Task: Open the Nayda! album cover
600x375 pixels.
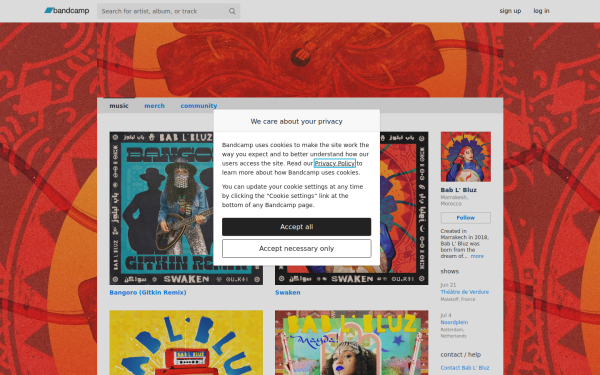Action: click(351, 342)
